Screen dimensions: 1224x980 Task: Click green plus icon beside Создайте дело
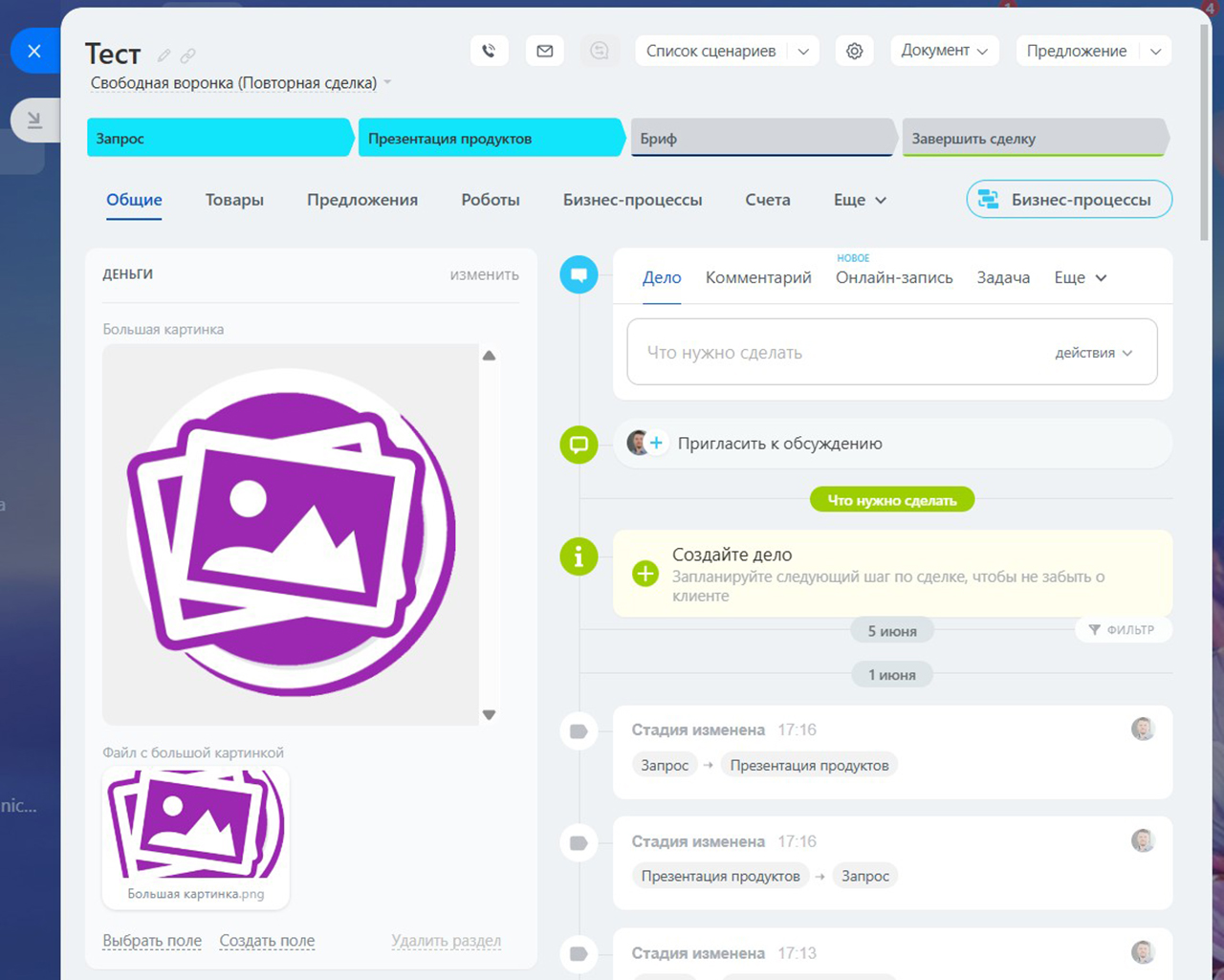coord(645,574)
